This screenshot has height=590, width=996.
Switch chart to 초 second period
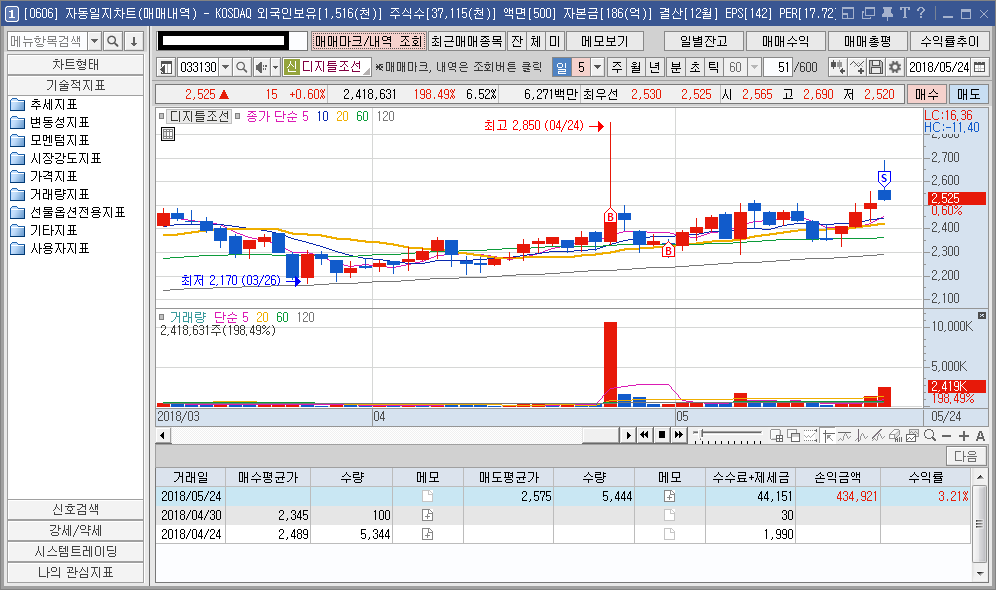695,67
